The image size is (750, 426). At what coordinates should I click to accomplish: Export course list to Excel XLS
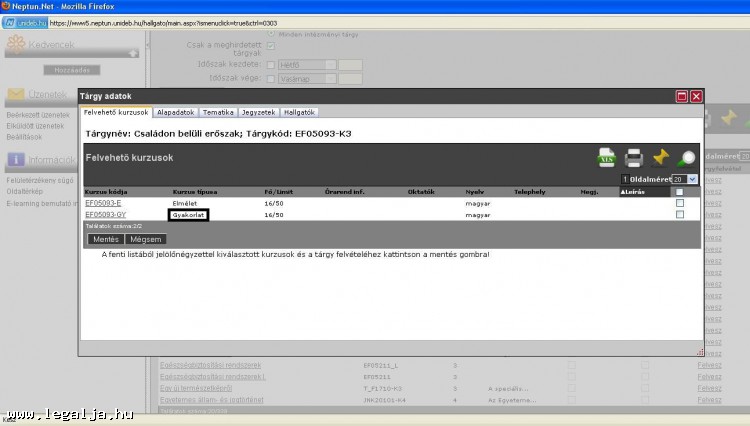point(606,157)
